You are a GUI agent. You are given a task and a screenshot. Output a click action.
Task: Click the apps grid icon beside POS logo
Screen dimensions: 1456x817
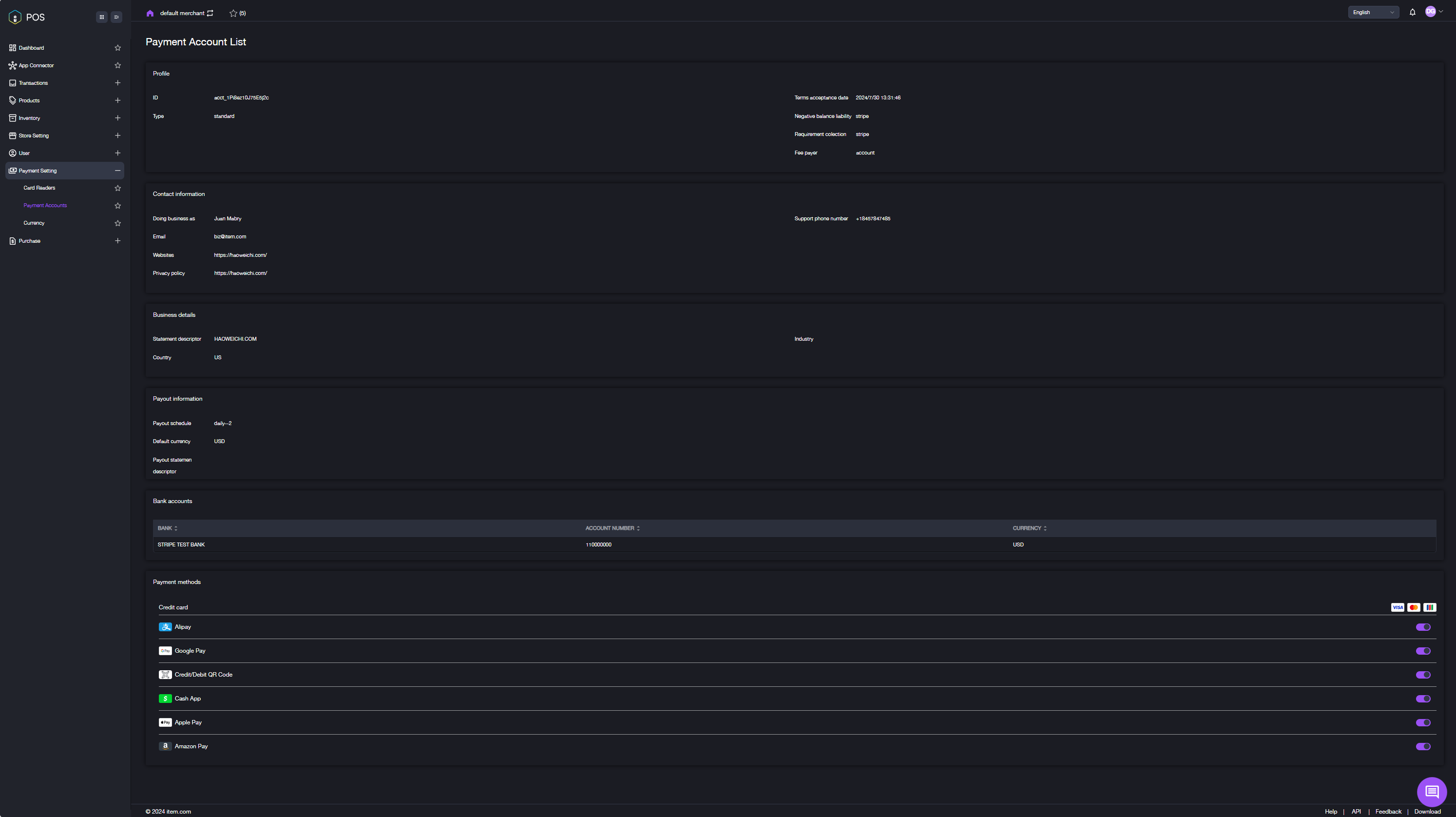tap(102, 17)
